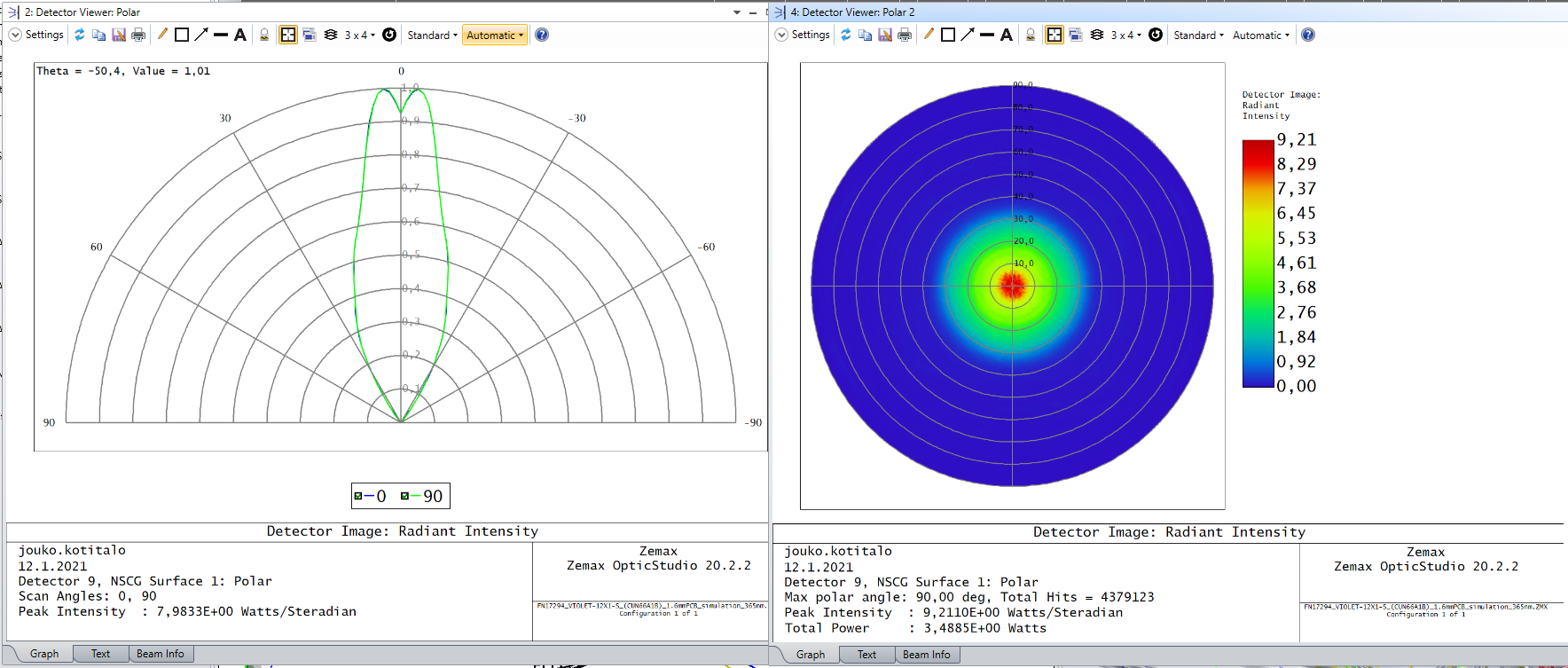The image size is (1568, 668).
Task: Click the pin icon of Polar window title
Action: [12, 12]
